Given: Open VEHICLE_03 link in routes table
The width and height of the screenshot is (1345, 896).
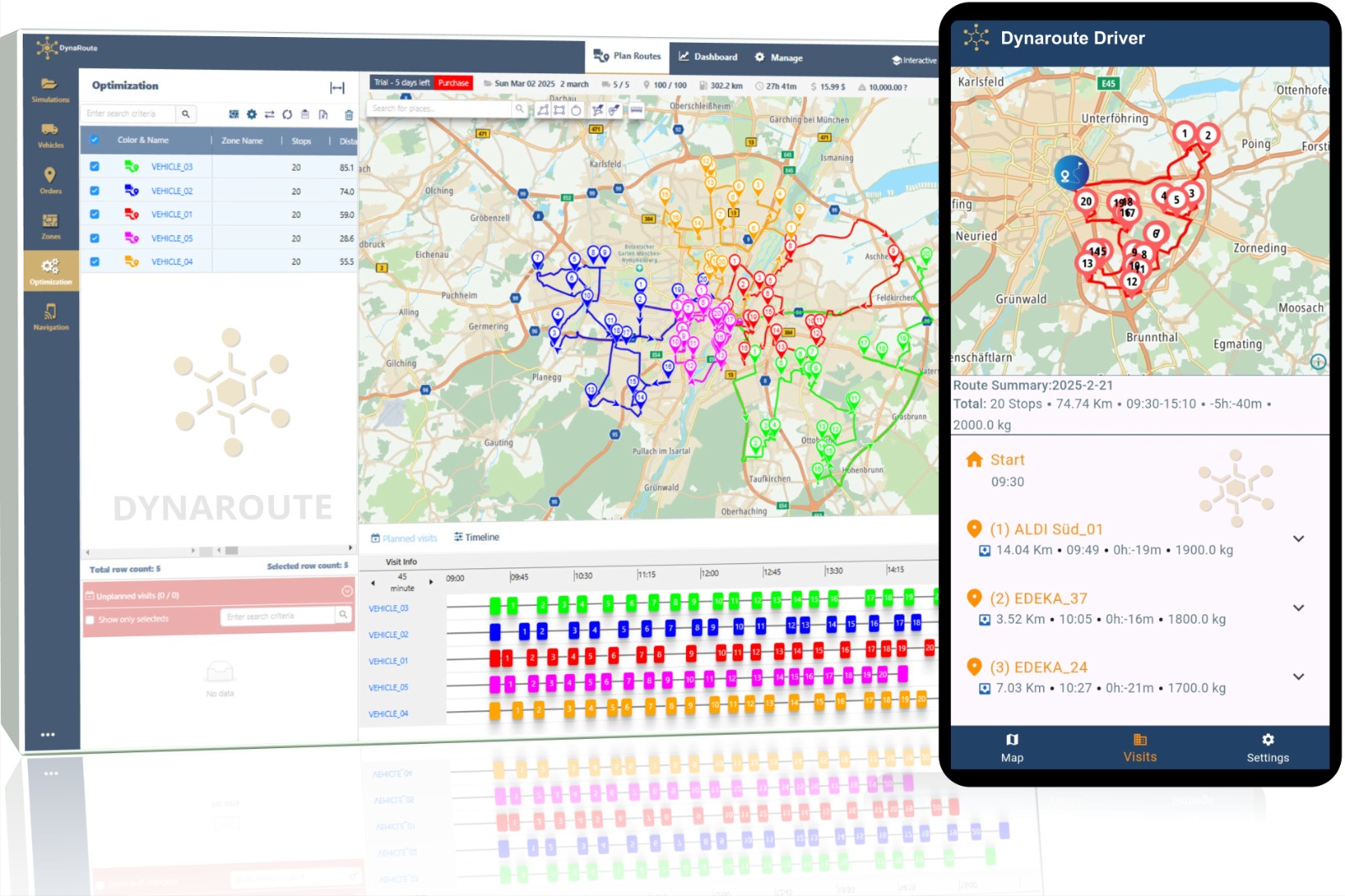Looking at the screenshot, I should coord(171,167).
